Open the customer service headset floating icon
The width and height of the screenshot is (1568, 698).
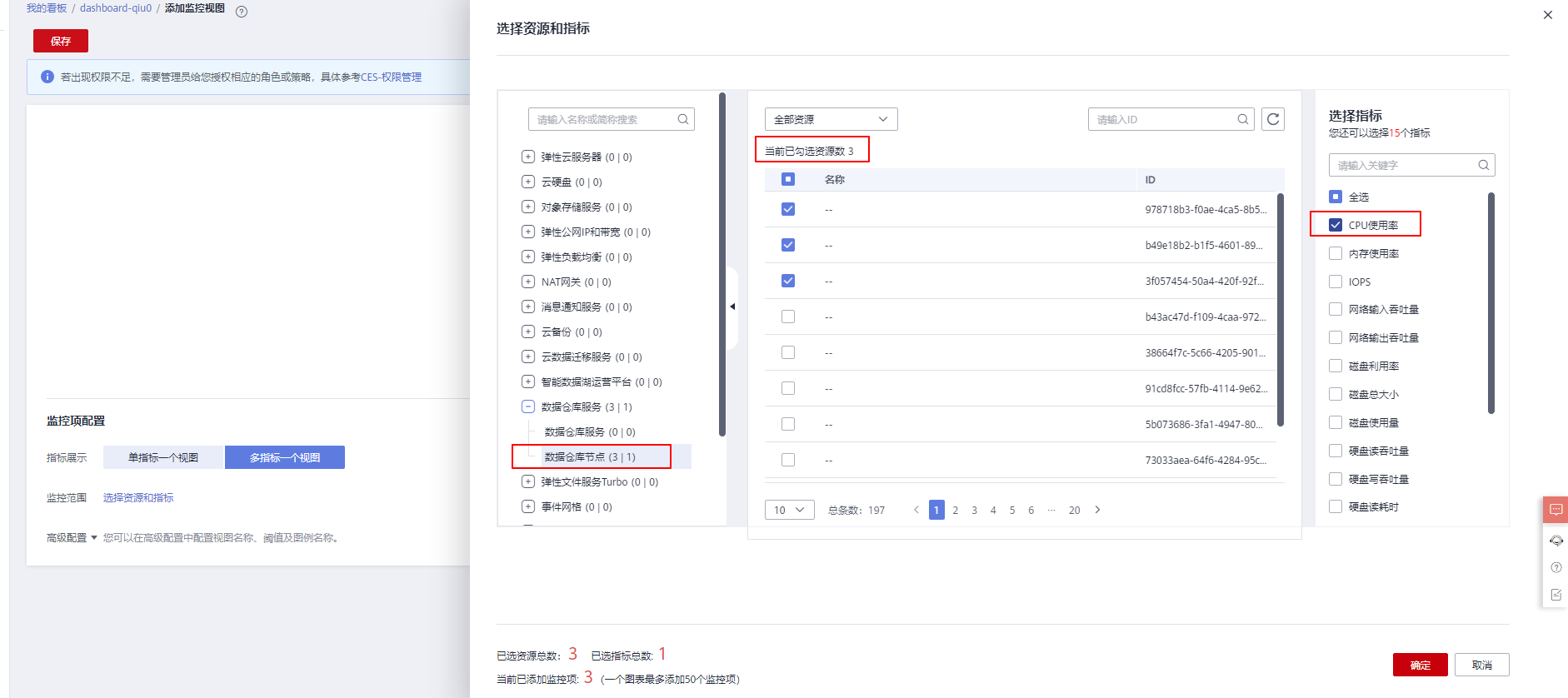pos(1556,541)
